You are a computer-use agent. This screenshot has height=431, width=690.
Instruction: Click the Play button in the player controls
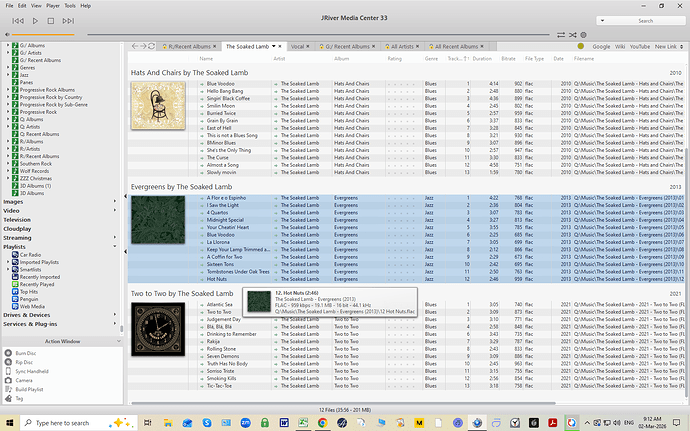tap(36, 20)
